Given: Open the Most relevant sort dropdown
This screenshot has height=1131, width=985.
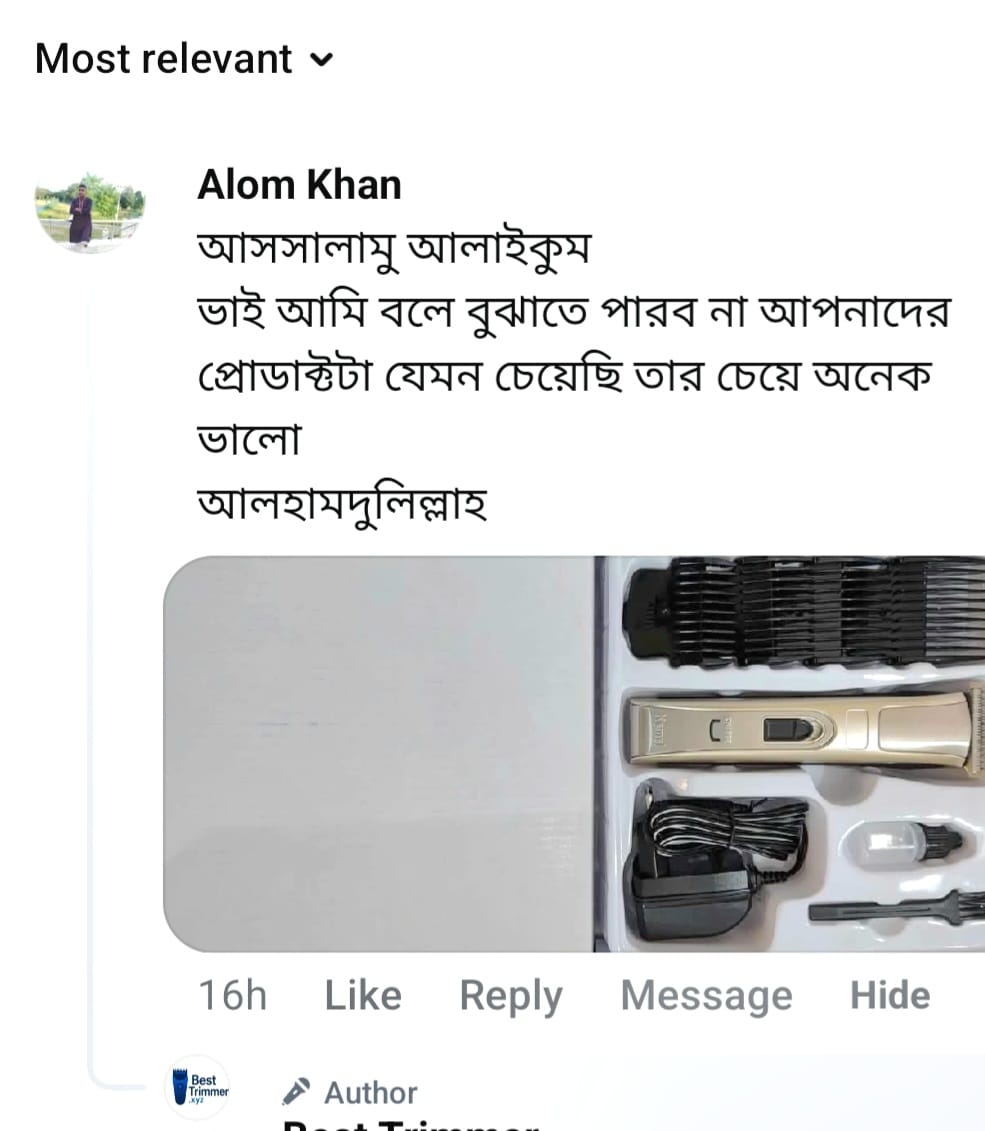Looking at the screenshot, I should coord(185,58).
